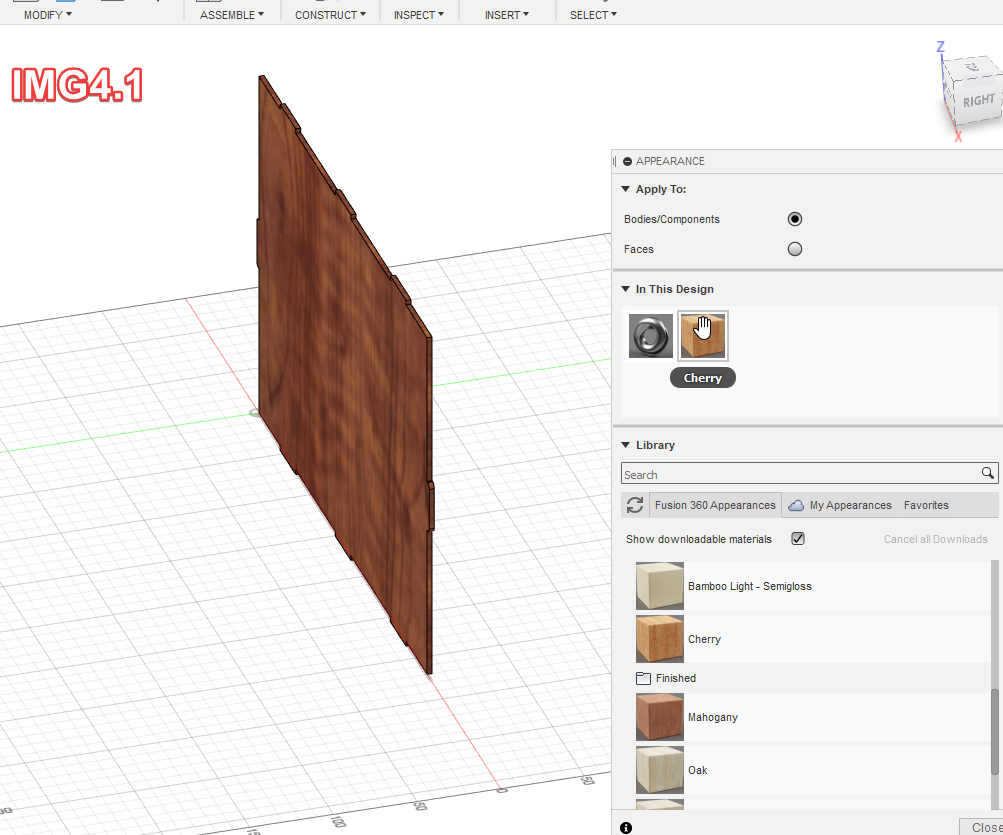Click the info icon at dialog bottom

pyautogui.click(x=626, y=828)
